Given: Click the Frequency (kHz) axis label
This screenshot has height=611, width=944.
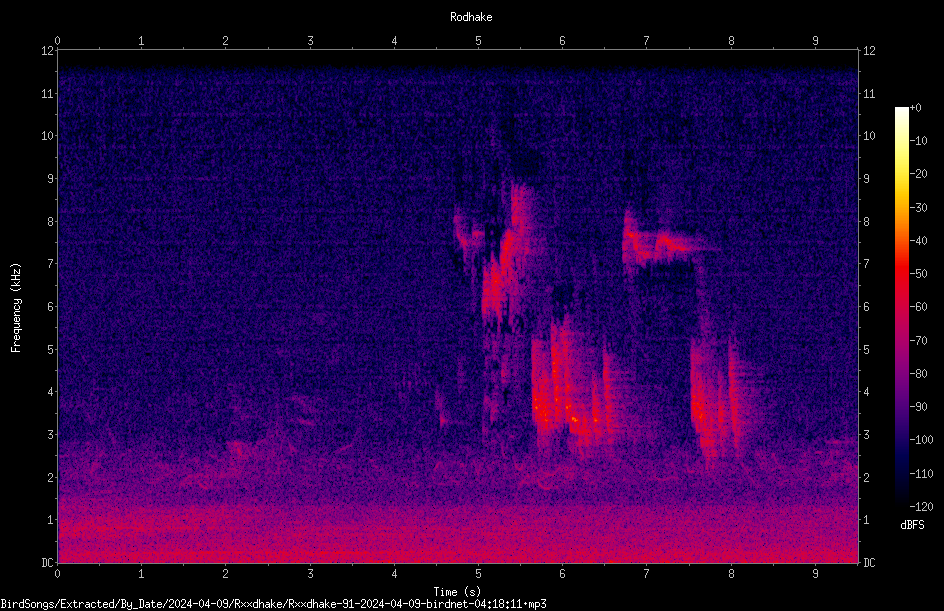Looking at the screenshot, I should pos(16,308).
